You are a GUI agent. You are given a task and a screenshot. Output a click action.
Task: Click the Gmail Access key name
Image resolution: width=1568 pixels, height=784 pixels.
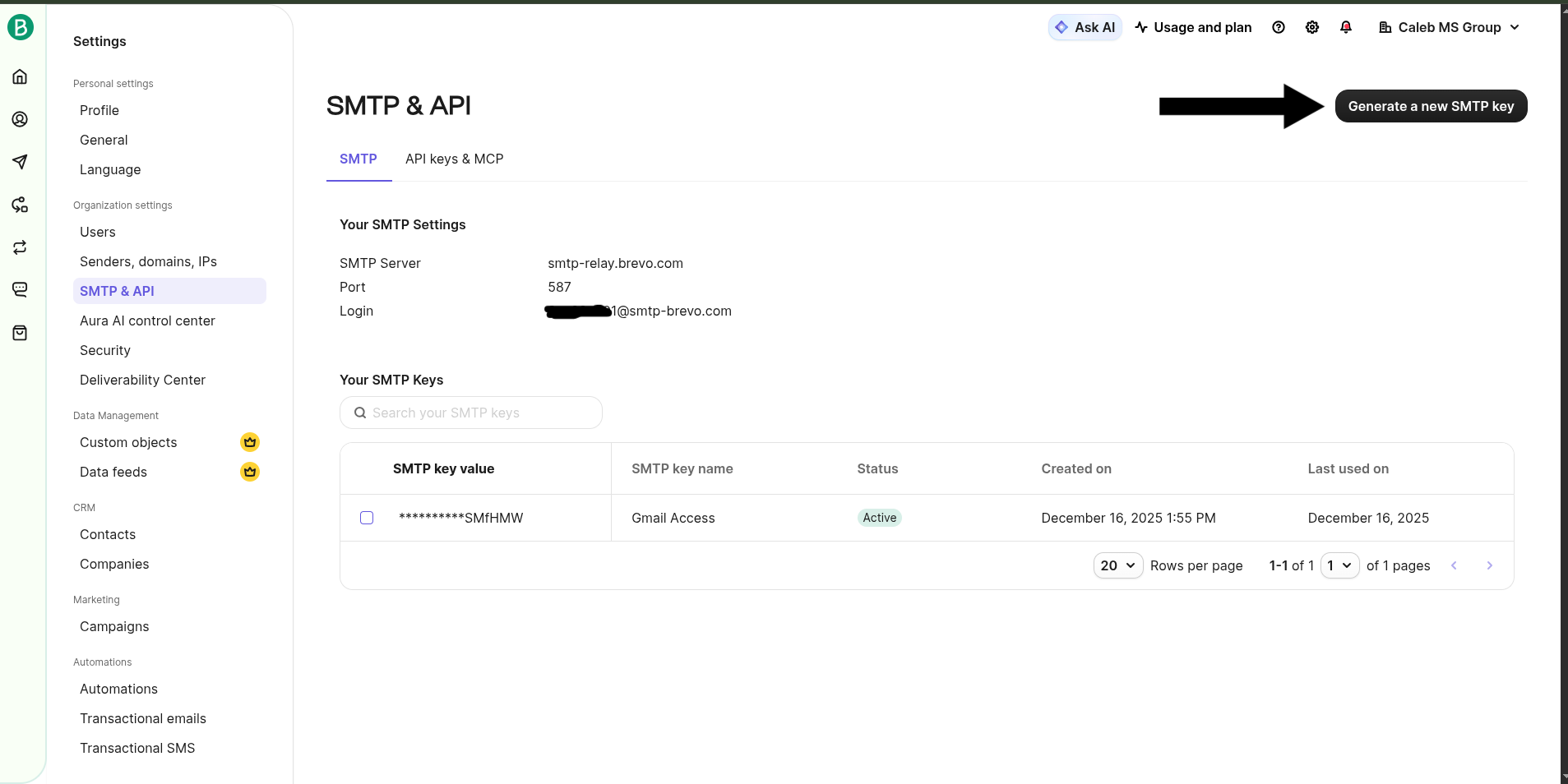point(673,518)
